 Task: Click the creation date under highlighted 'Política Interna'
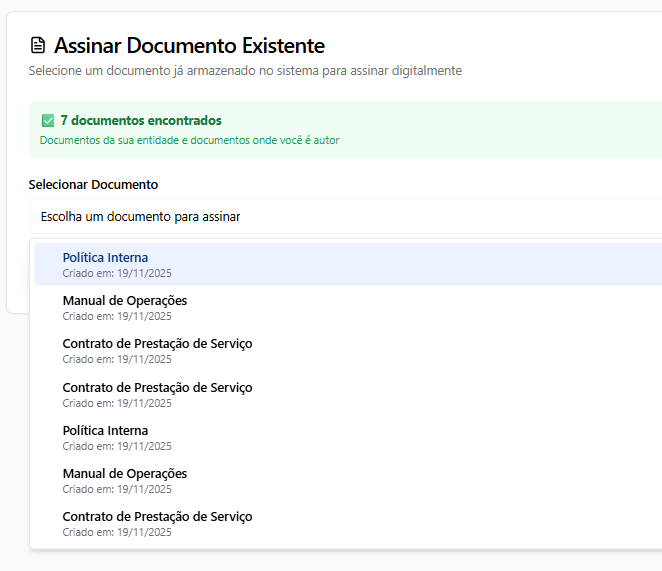(x=117, y=273)
